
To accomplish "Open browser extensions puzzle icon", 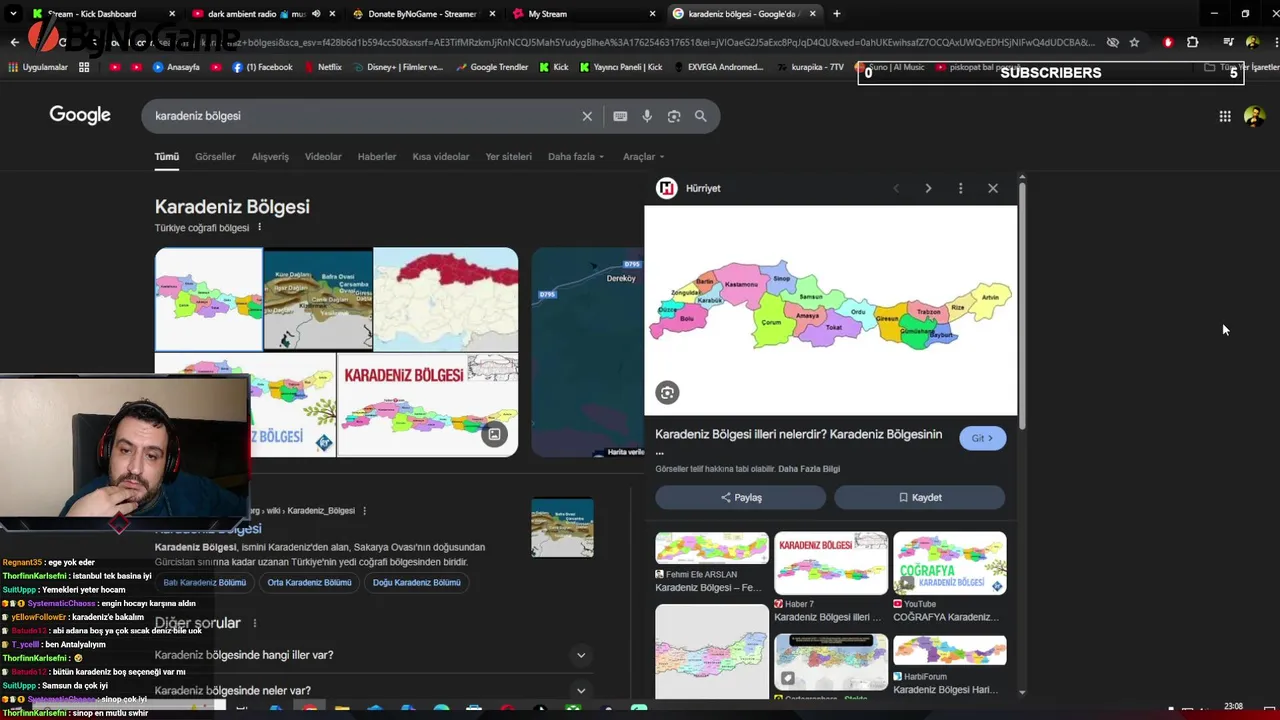I will tap(1192, 42).
